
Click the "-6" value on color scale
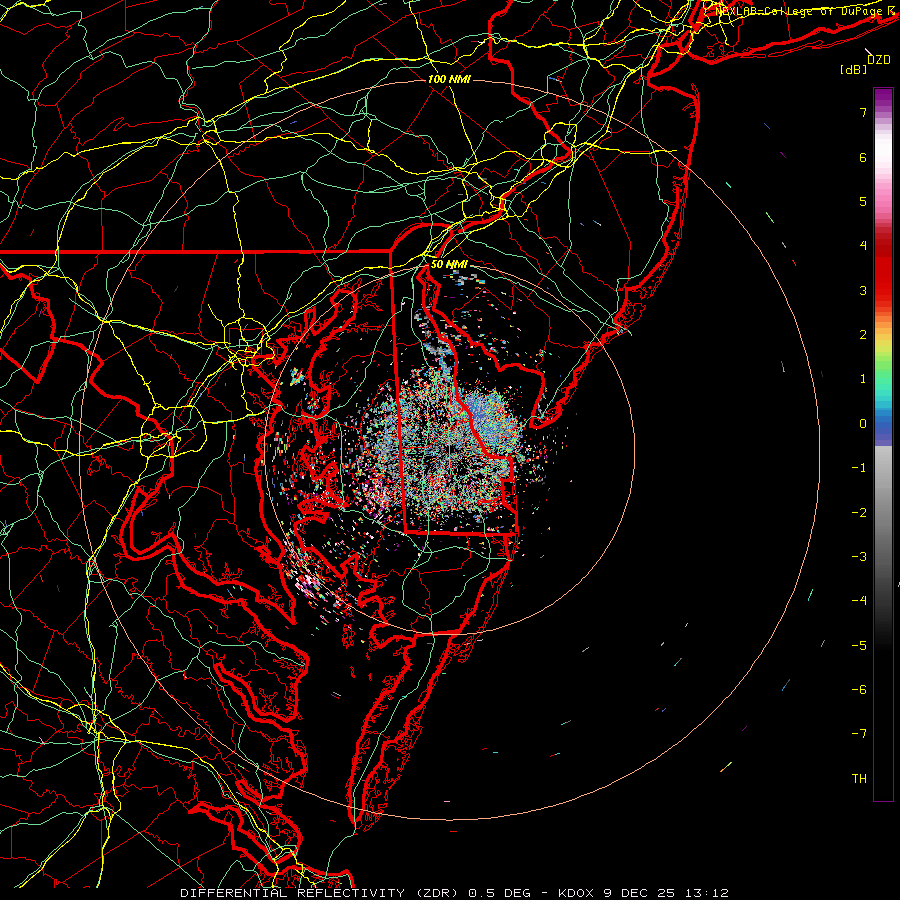[859, 690]
